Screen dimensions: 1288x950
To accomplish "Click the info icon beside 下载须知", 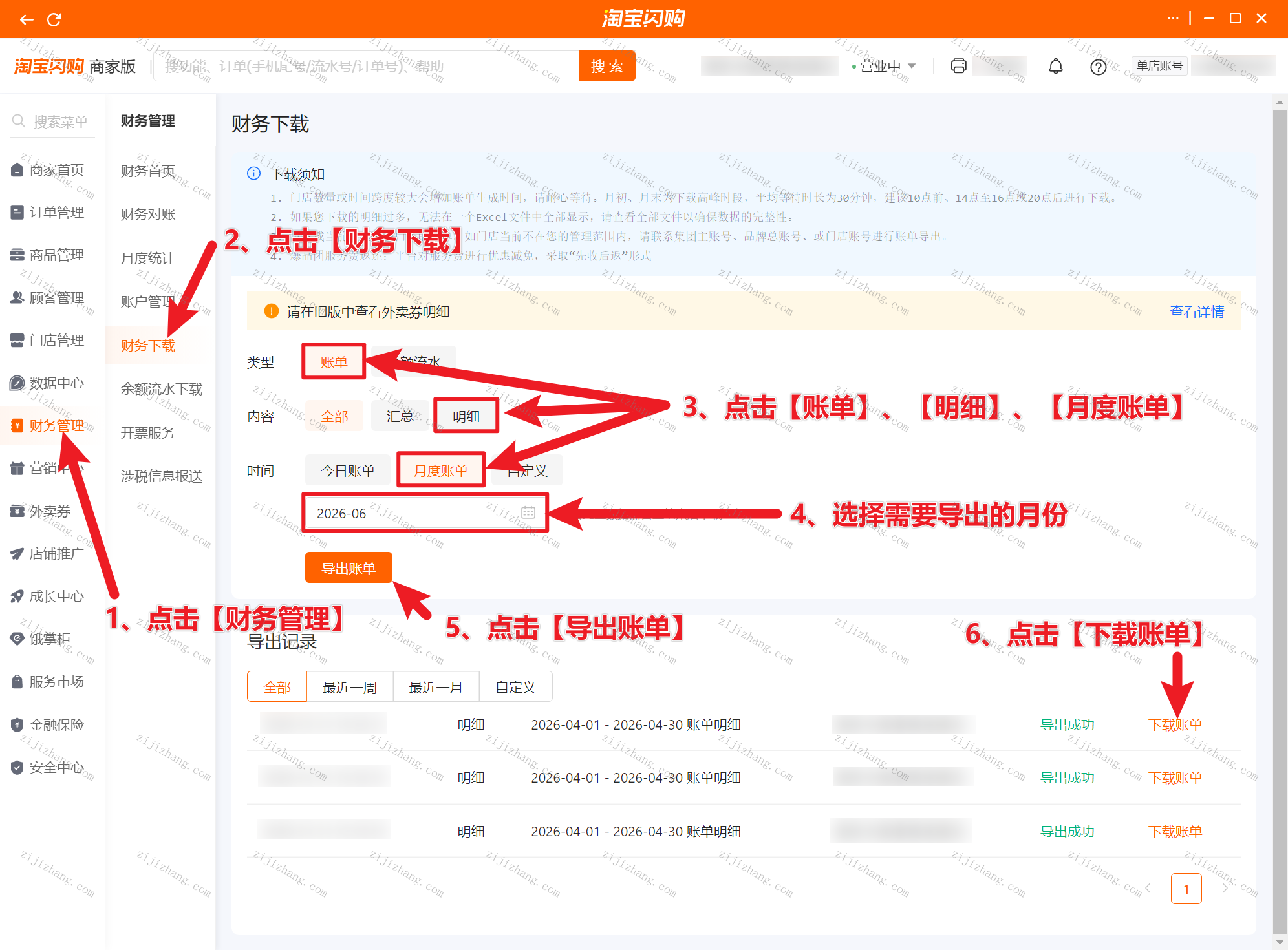I will [254, 173].
